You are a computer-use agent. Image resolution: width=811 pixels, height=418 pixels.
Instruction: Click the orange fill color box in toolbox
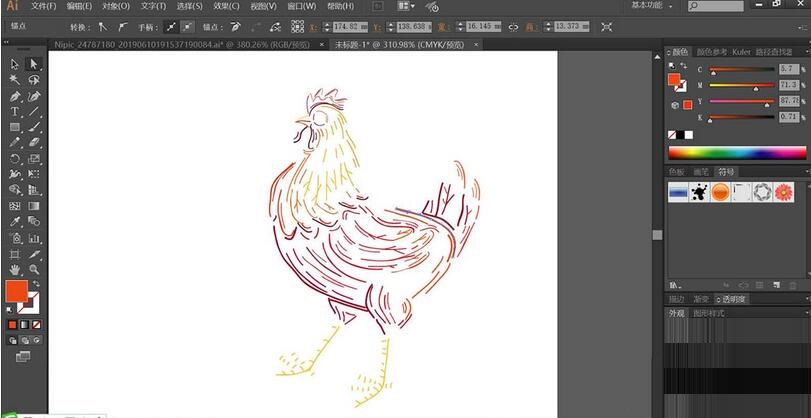point(16,292)
